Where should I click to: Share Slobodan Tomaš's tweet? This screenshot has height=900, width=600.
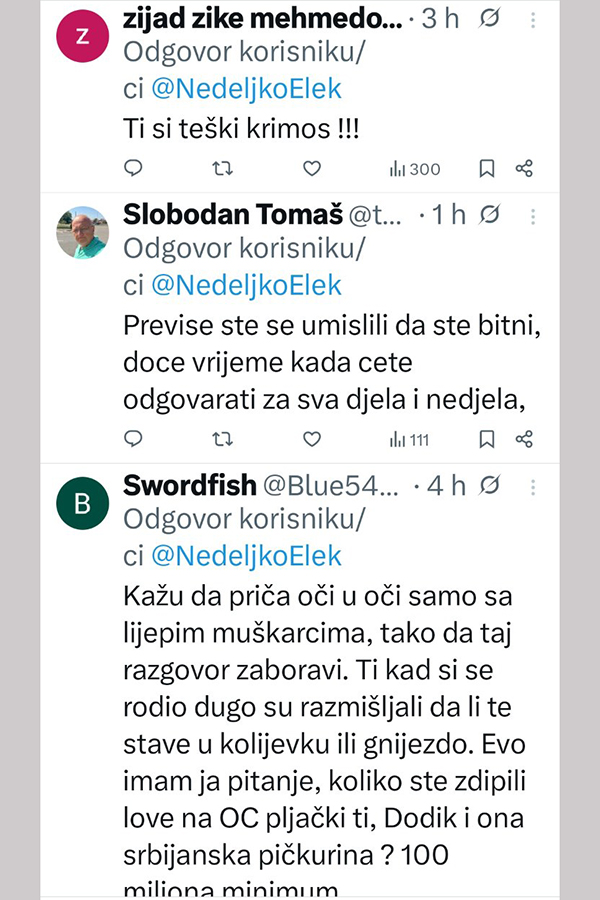524,438
